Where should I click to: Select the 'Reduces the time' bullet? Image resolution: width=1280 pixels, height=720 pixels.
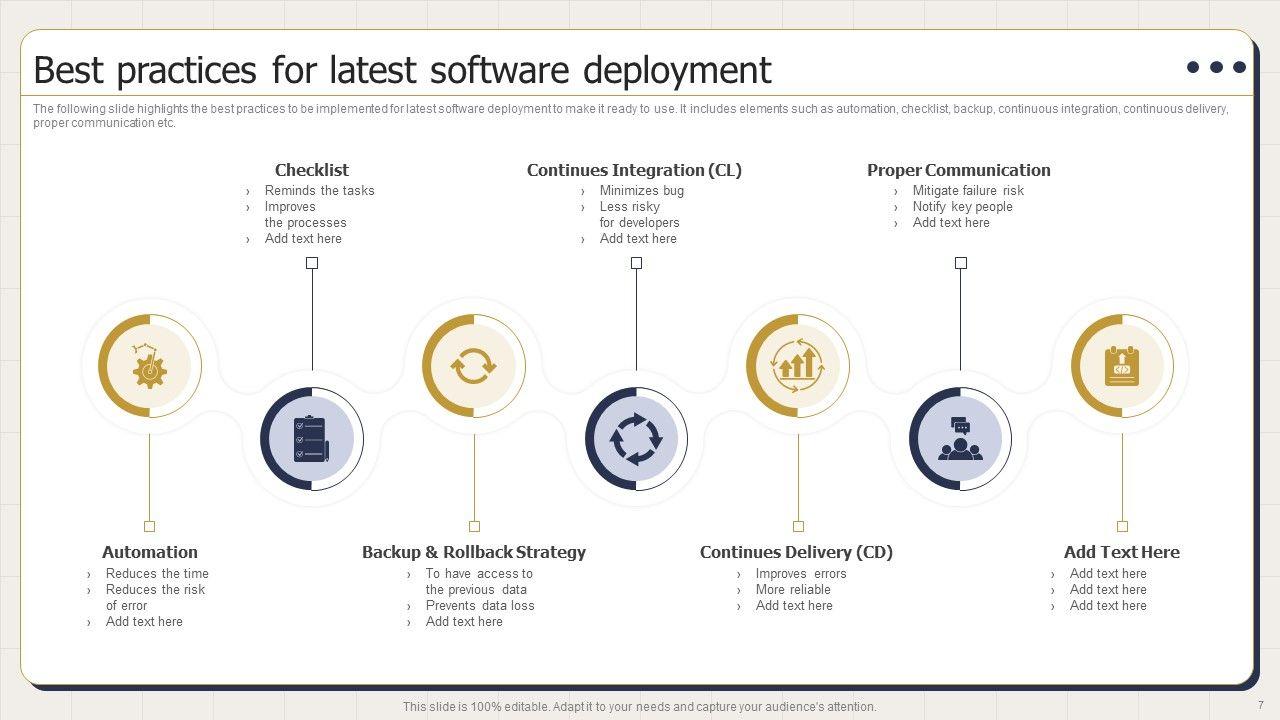[157, 574]
